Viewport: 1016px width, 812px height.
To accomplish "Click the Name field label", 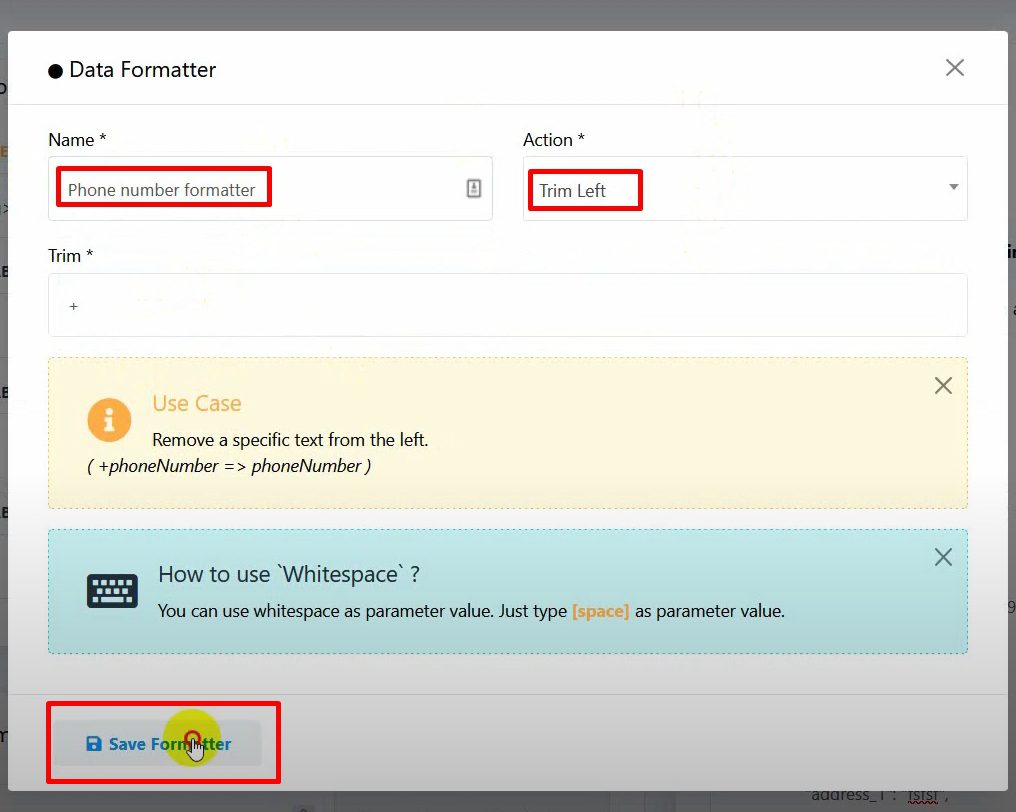I will click(70, 140).
